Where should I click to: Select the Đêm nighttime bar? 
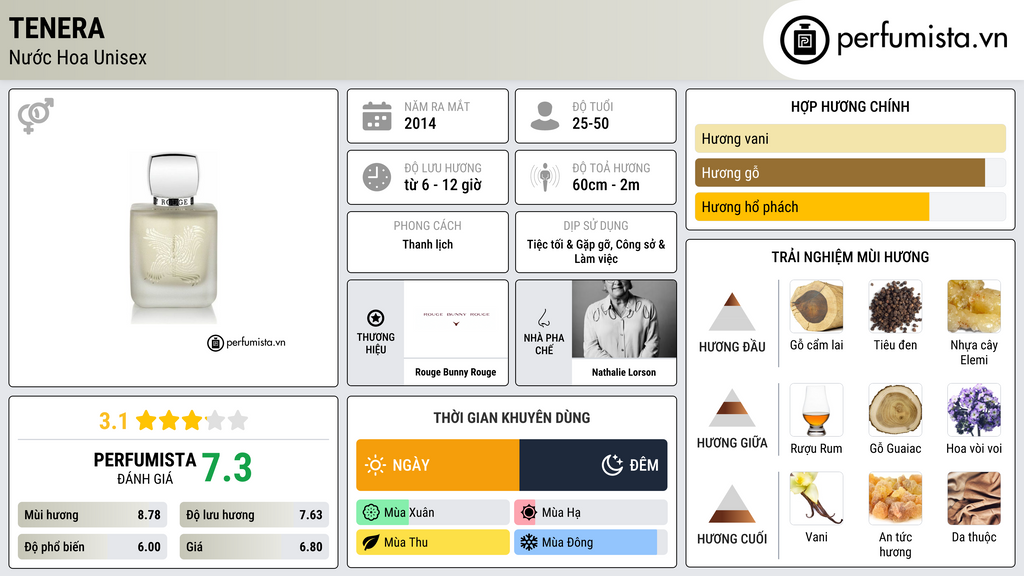click(x=594, y=465)
